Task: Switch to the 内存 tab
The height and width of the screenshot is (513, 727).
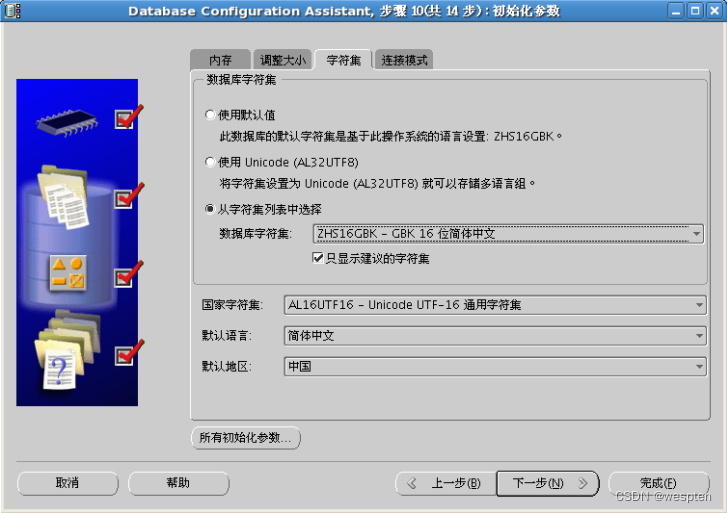Action: point(220,60)
